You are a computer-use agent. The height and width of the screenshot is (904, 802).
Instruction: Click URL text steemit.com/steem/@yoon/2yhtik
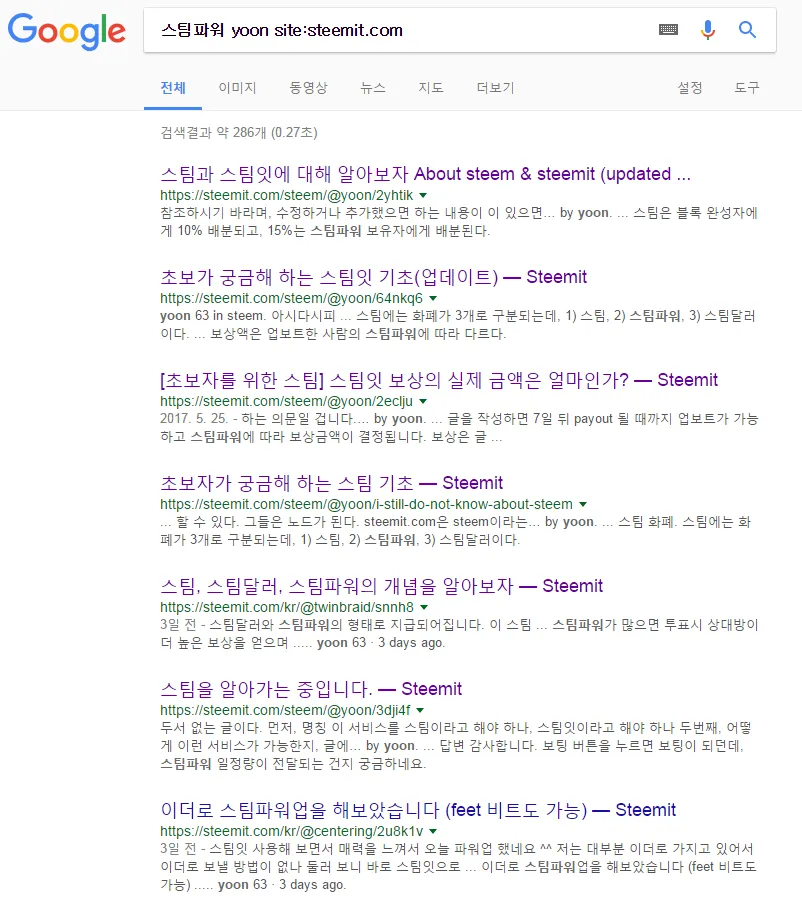[x=287, y=195]
